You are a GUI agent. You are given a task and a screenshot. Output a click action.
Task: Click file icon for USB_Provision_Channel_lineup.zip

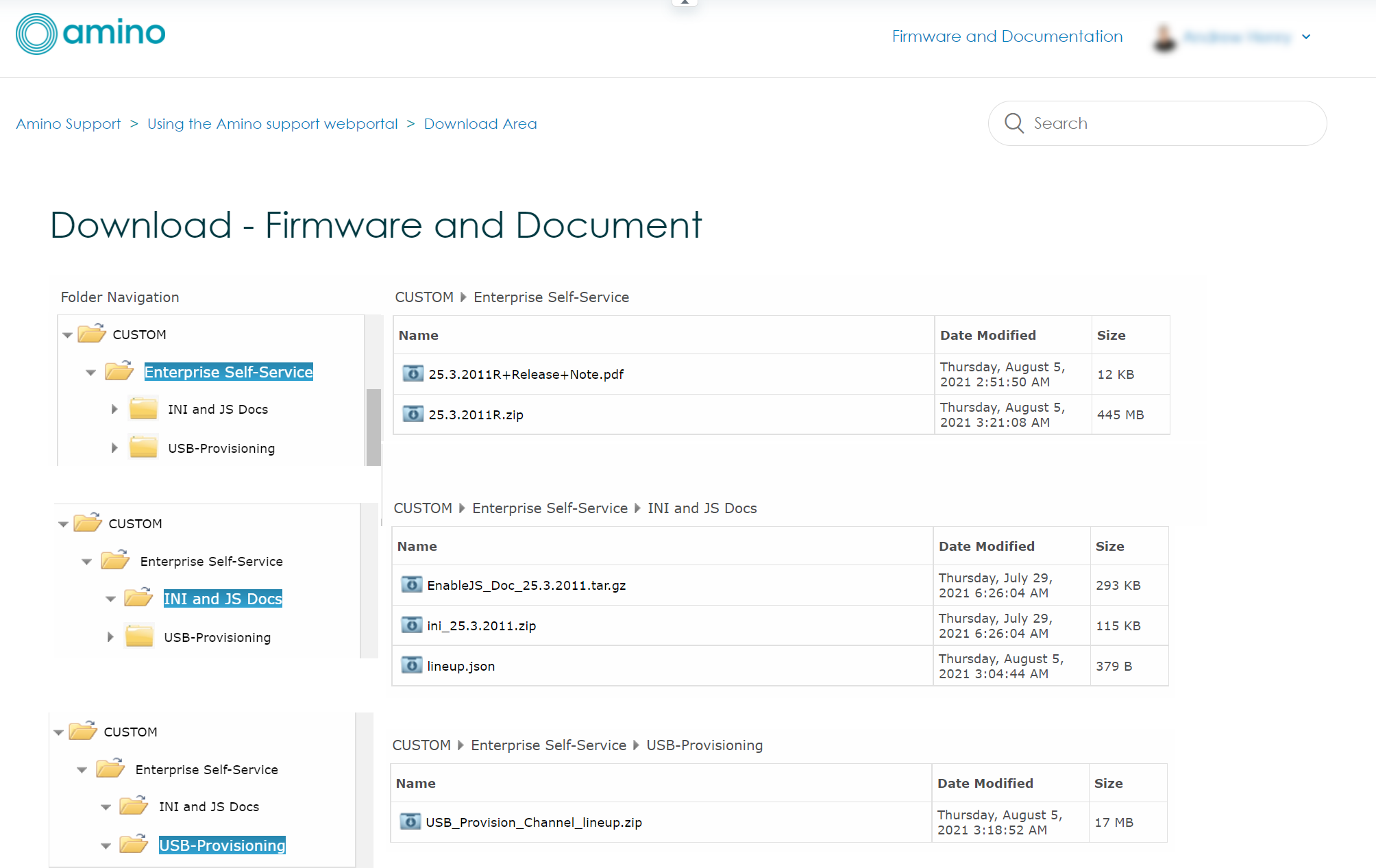pyautogui.click(x=410, y=821)
